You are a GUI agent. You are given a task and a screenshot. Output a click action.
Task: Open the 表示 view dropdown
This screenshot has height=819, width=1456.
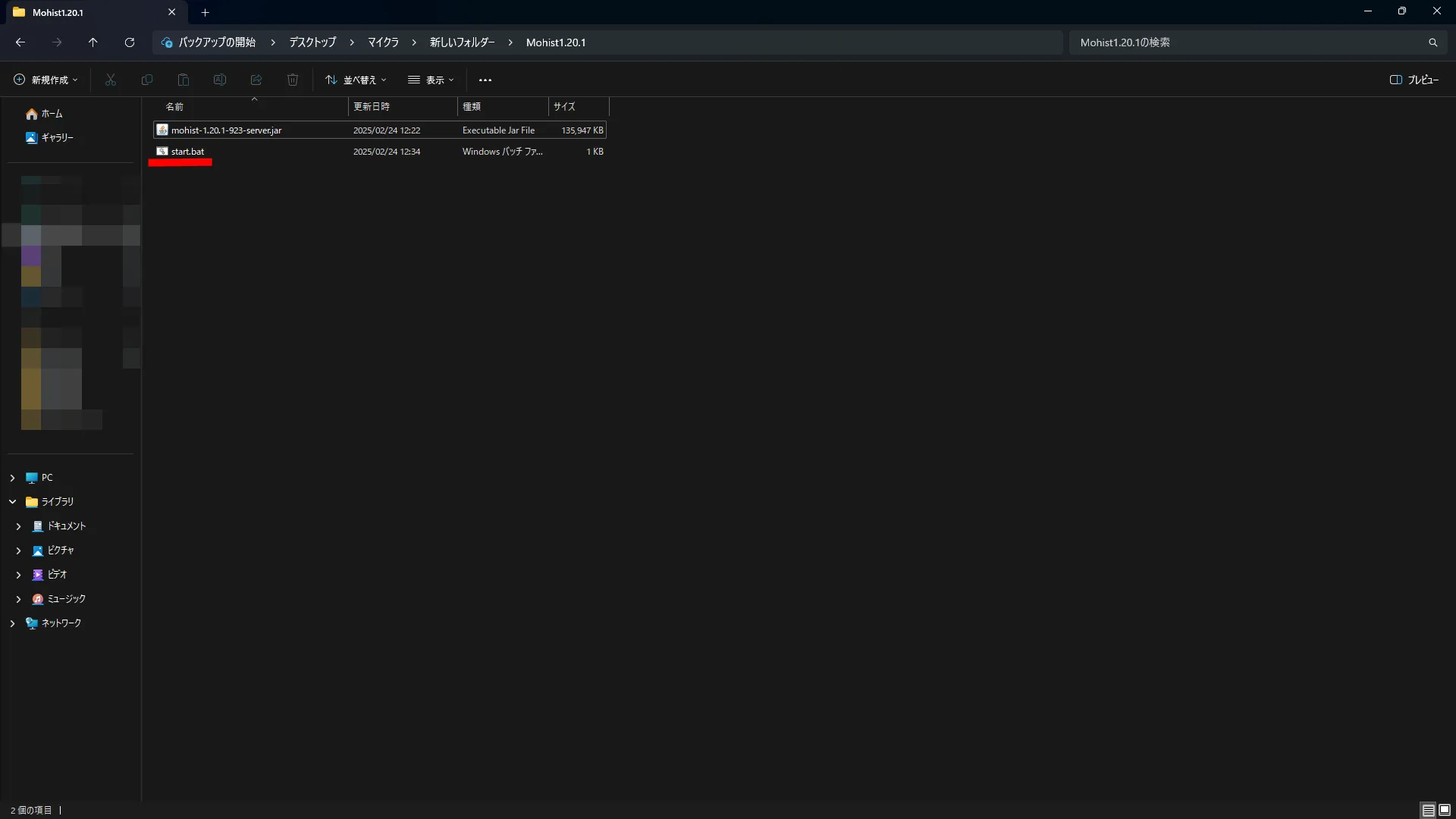431,80
